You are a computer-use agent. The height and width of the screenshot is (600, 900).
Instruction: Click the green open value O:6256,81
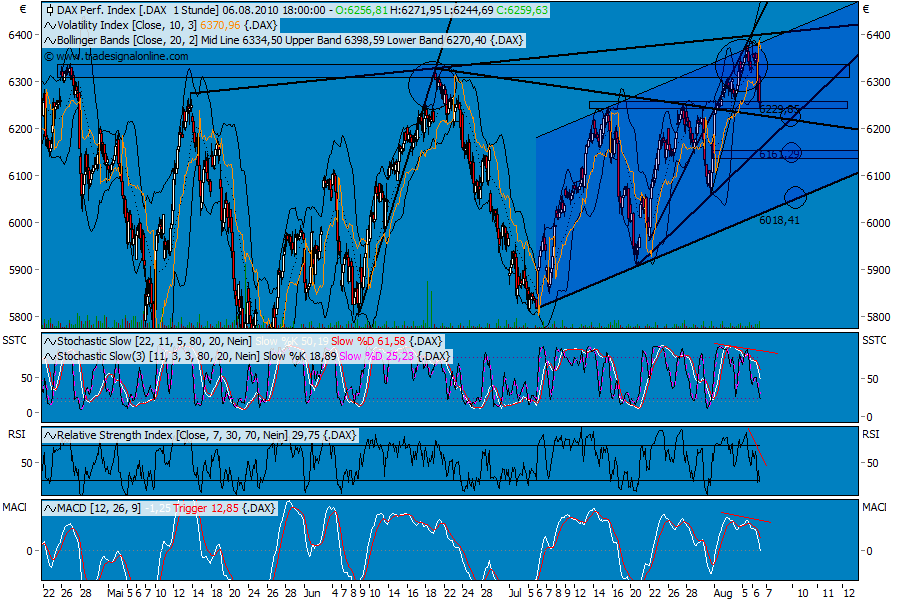pyautogui.click(x=362, y=10)
